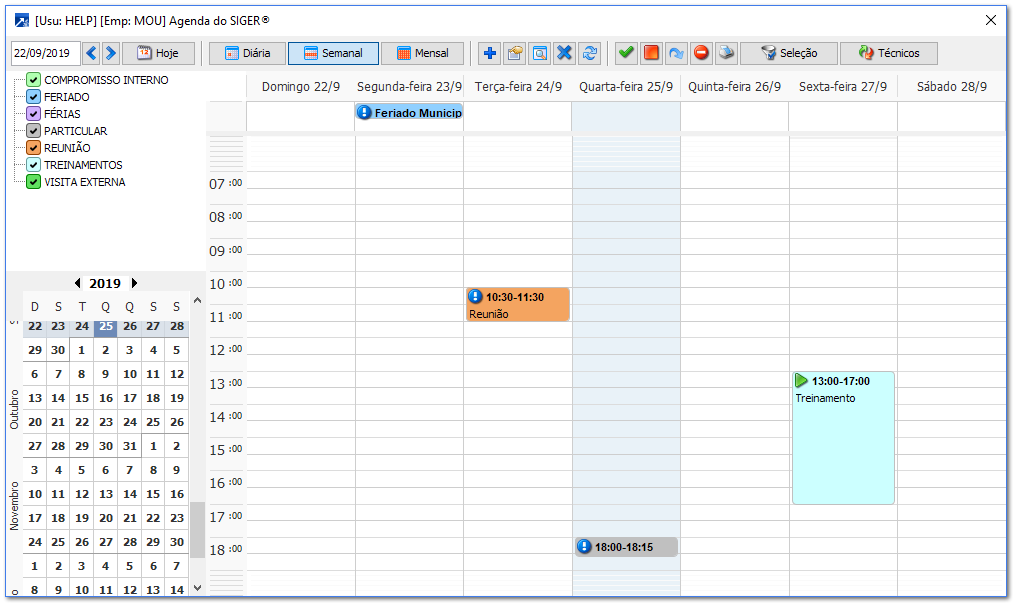The image size is (1030, 613).
Task: Open the Diária view
Action: (x=247, y=53)
